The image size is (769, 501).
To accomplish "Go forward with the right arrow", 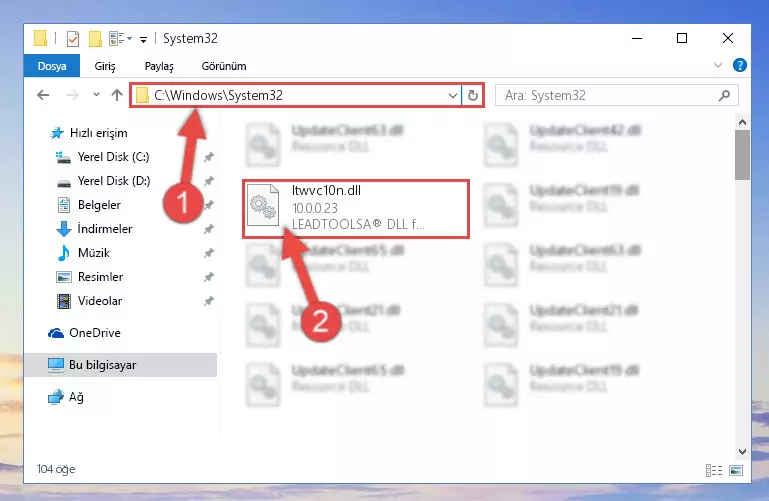I will [72, 95].
